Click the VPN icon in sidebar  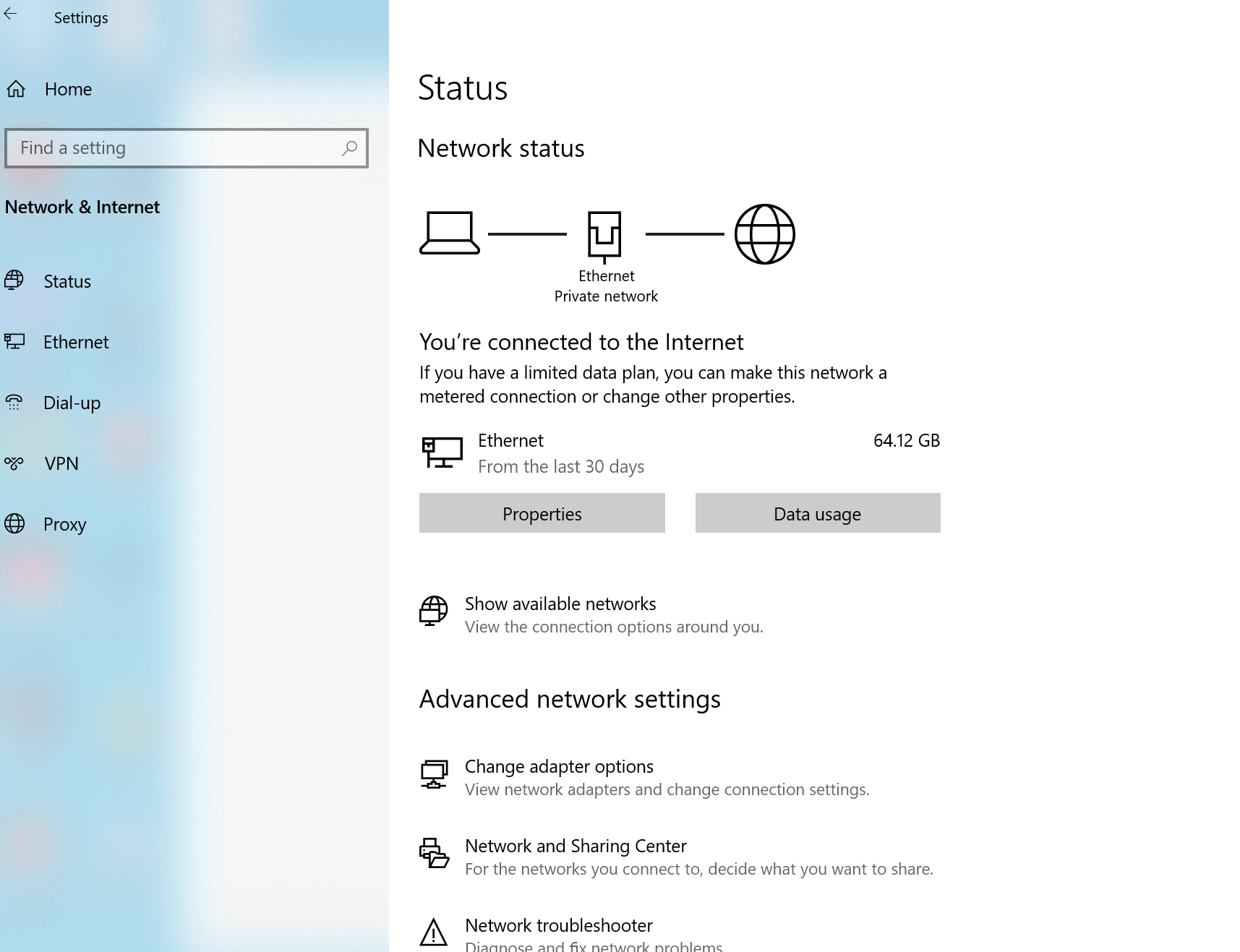coord(14,463)
